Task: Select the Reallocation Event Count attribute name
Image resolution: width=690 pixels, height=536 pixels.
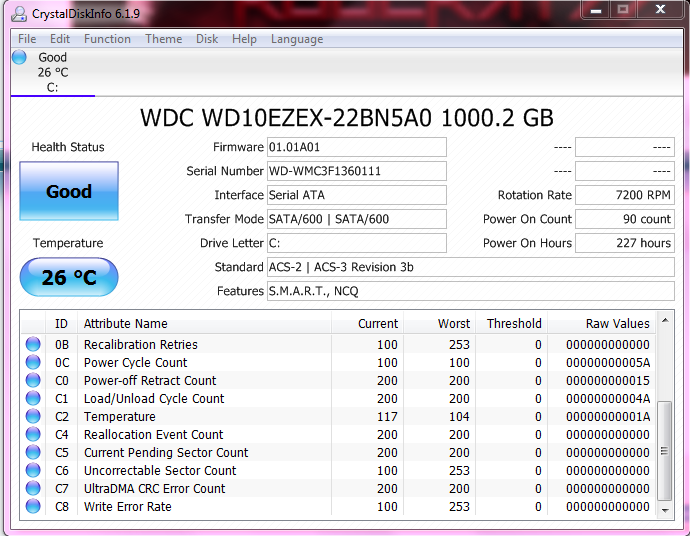Action: click(x=154, y=434)
